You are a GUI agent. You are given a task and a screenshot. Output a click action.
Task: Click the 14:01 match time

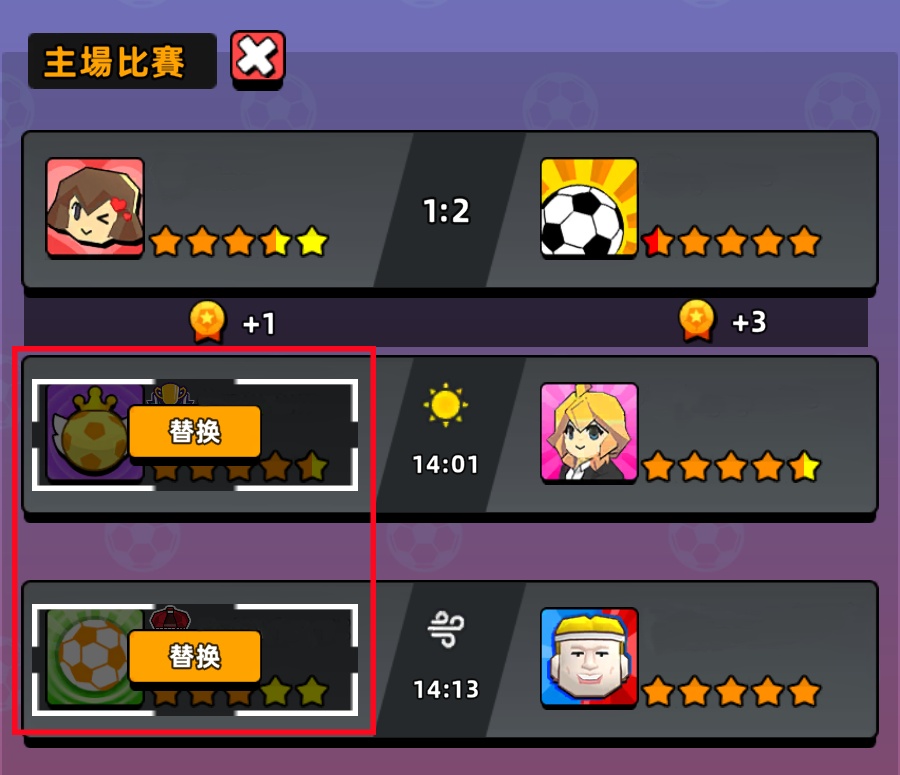[445, 464]
